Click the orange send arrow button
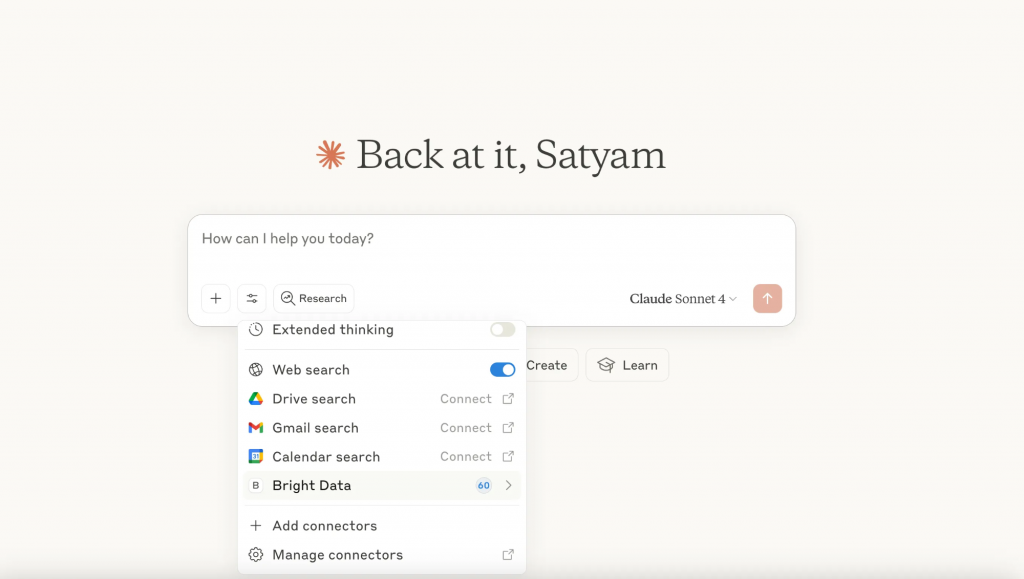Viewport: 1024px width, 579px height. click(x=767, y=298)
